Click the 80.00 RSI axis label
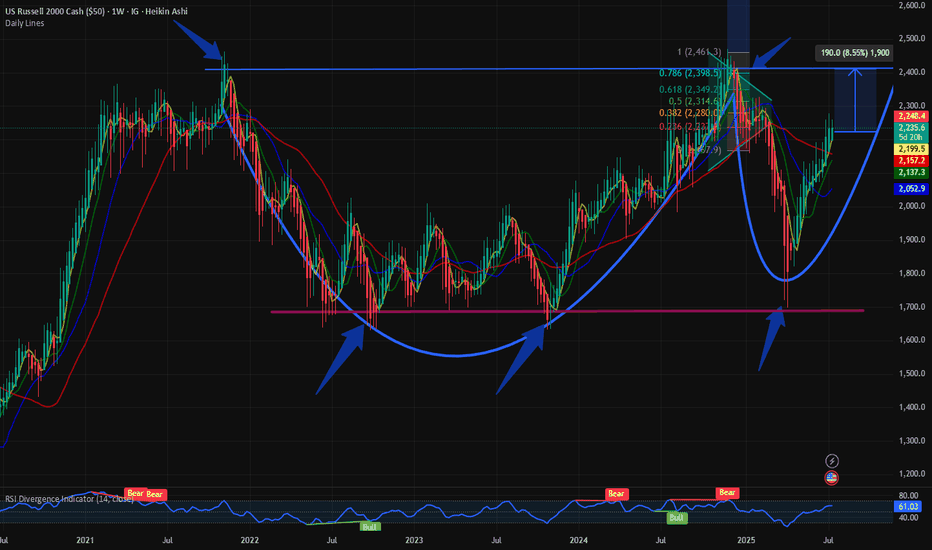Image resolution: width=932 pixels, height=550 pixels. (x=908, y=495)
